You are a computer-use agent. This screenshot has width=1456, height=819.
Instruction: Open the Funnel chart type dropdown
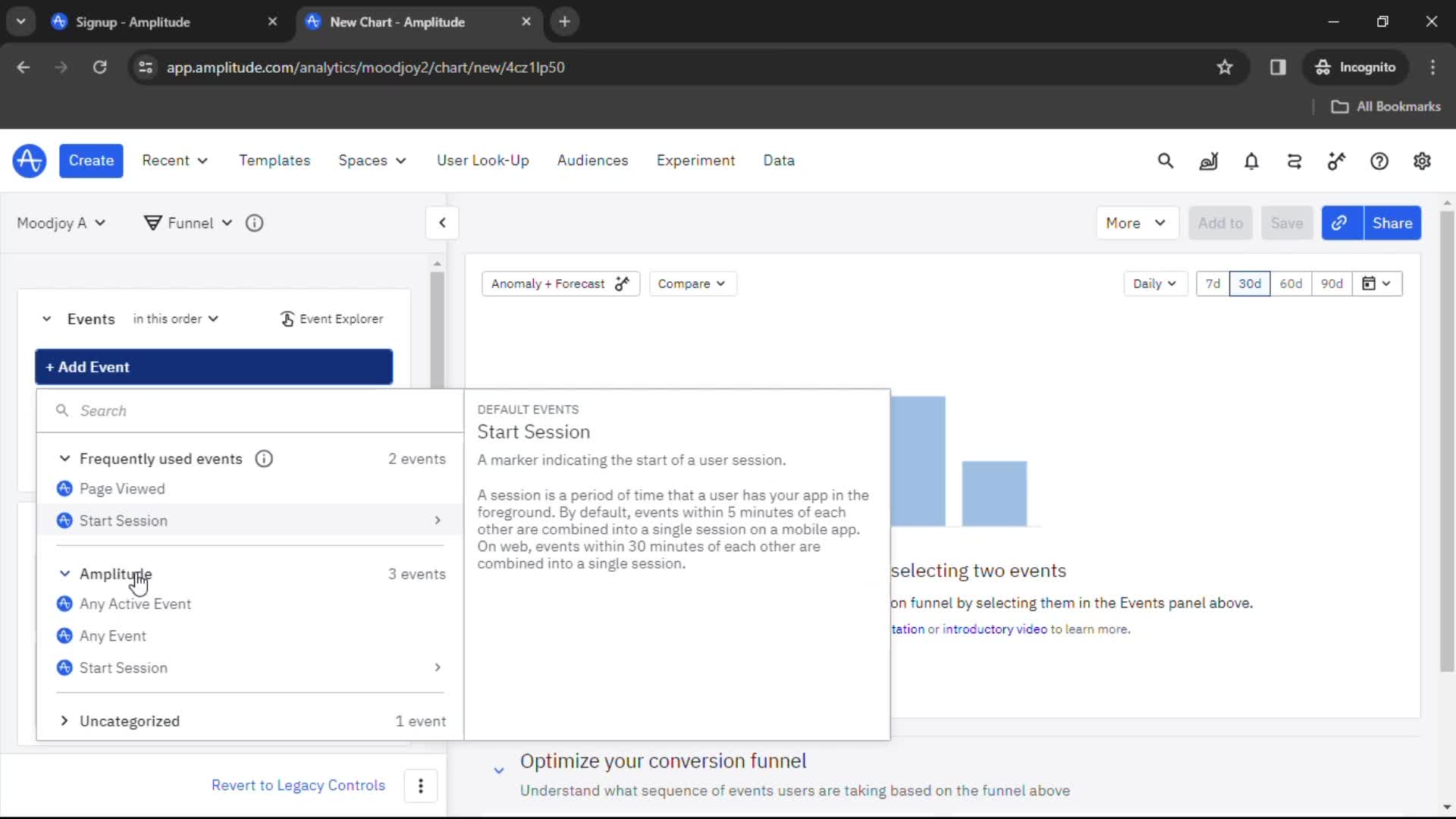click(x=188, y=223)
